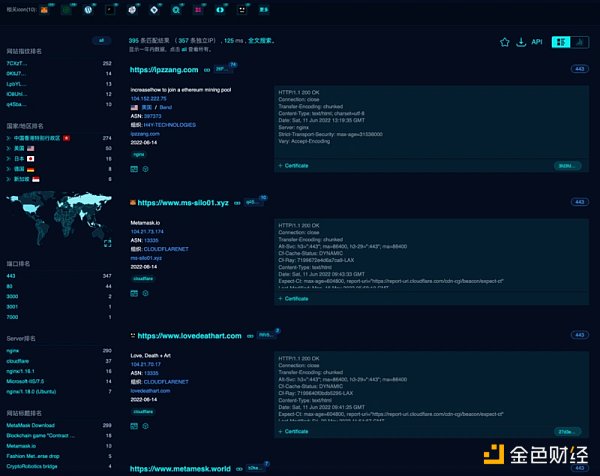Click the calendar icon under the lpzzang.com result
Image resolution: width=600 pixels, height=476 pixels.
tap(134, 169)
